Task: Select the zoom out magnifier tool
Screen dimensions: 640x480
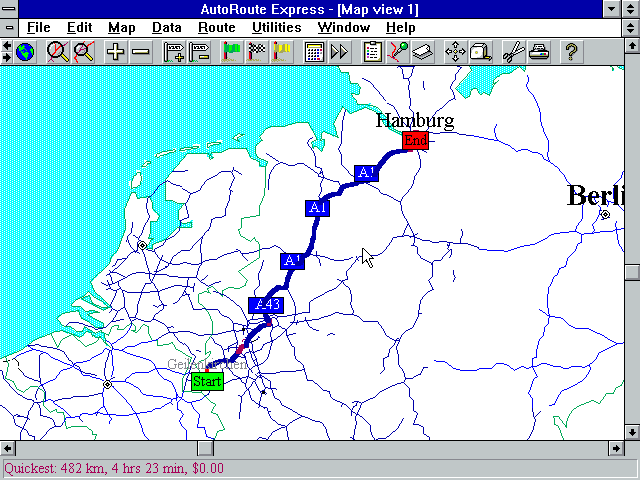Action: pyautogui.click(x=84, y=52)
